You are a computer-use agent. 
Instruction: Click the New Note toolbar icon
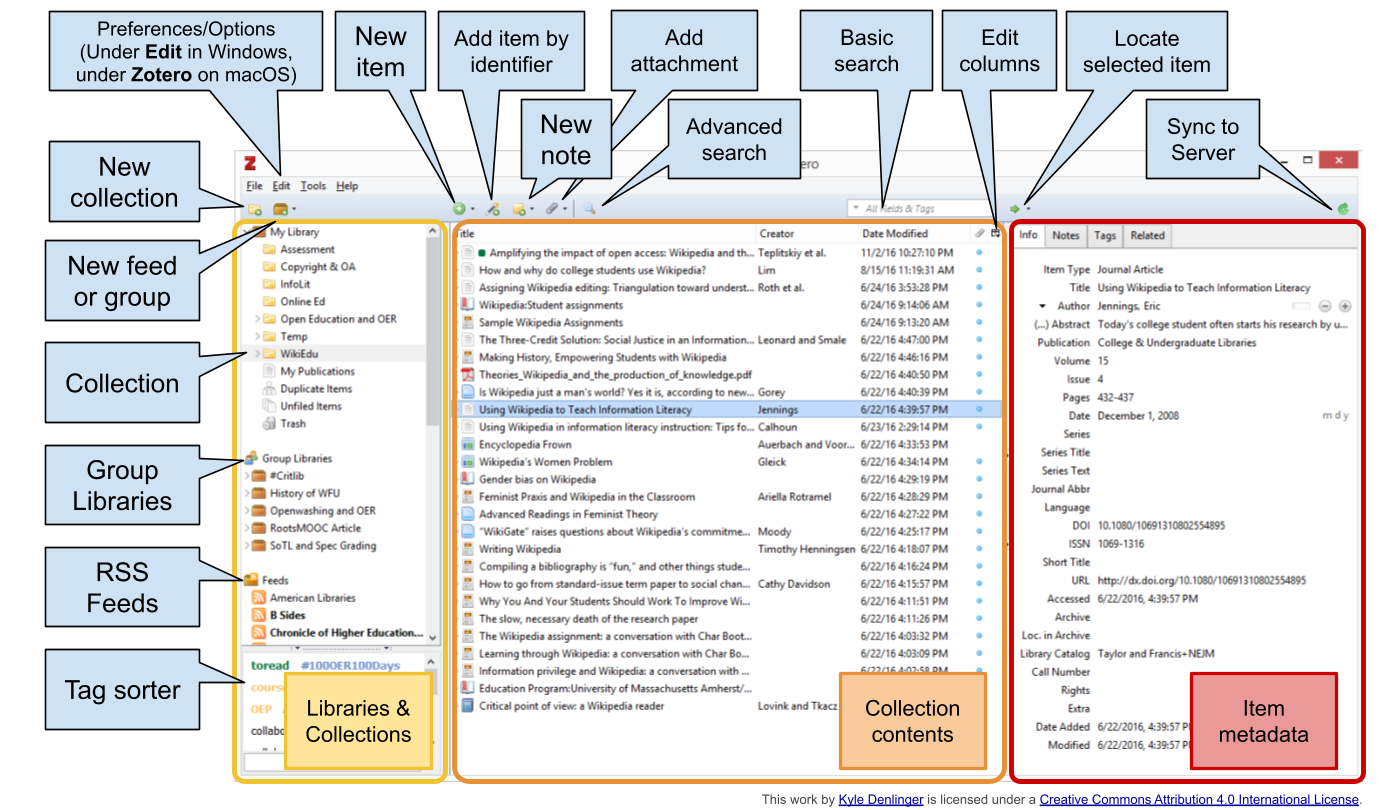point(519,209)
